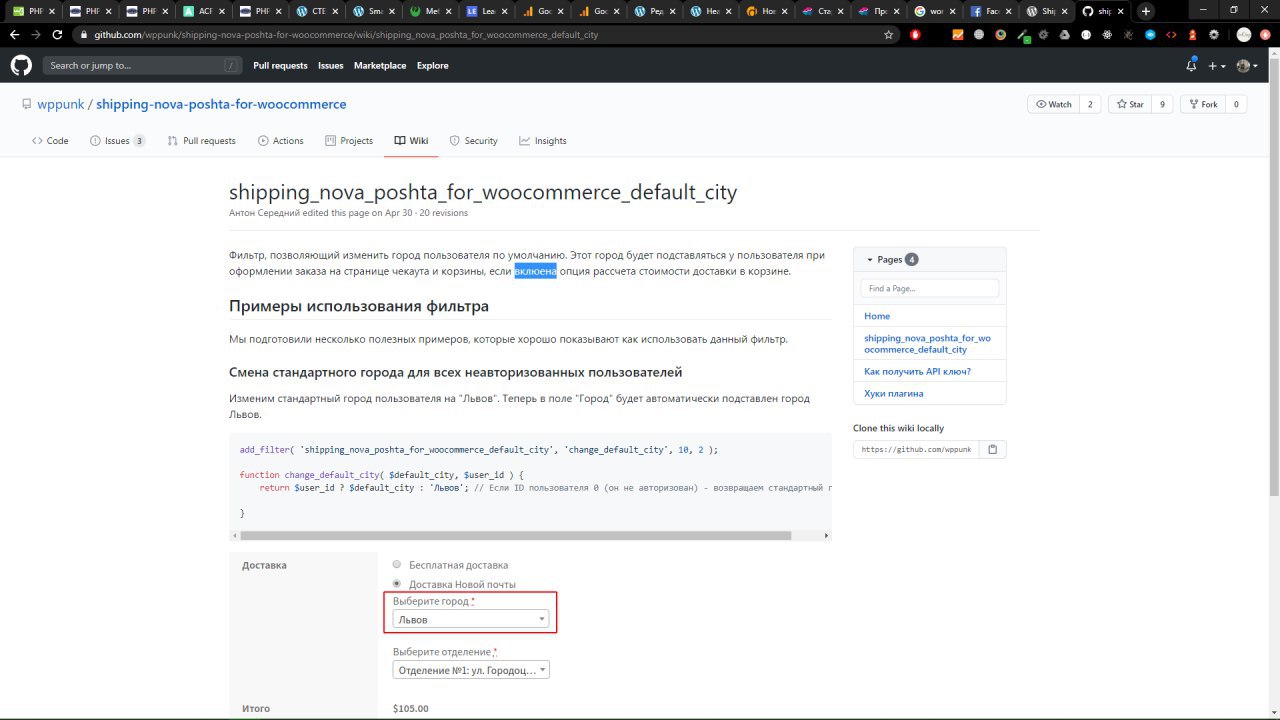The image size is (1280, 720).
Task: Open the Security tab
Action: tap(473, 141)
